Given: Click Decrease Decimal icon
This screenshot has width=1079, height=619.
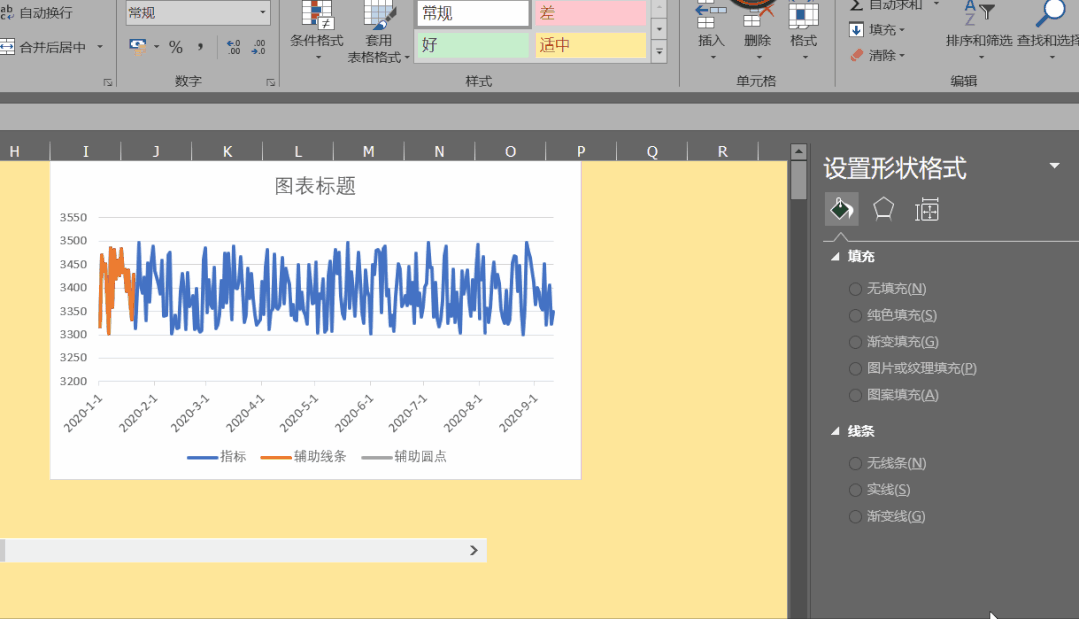Looking at the screenshot, I should point(259,47).
